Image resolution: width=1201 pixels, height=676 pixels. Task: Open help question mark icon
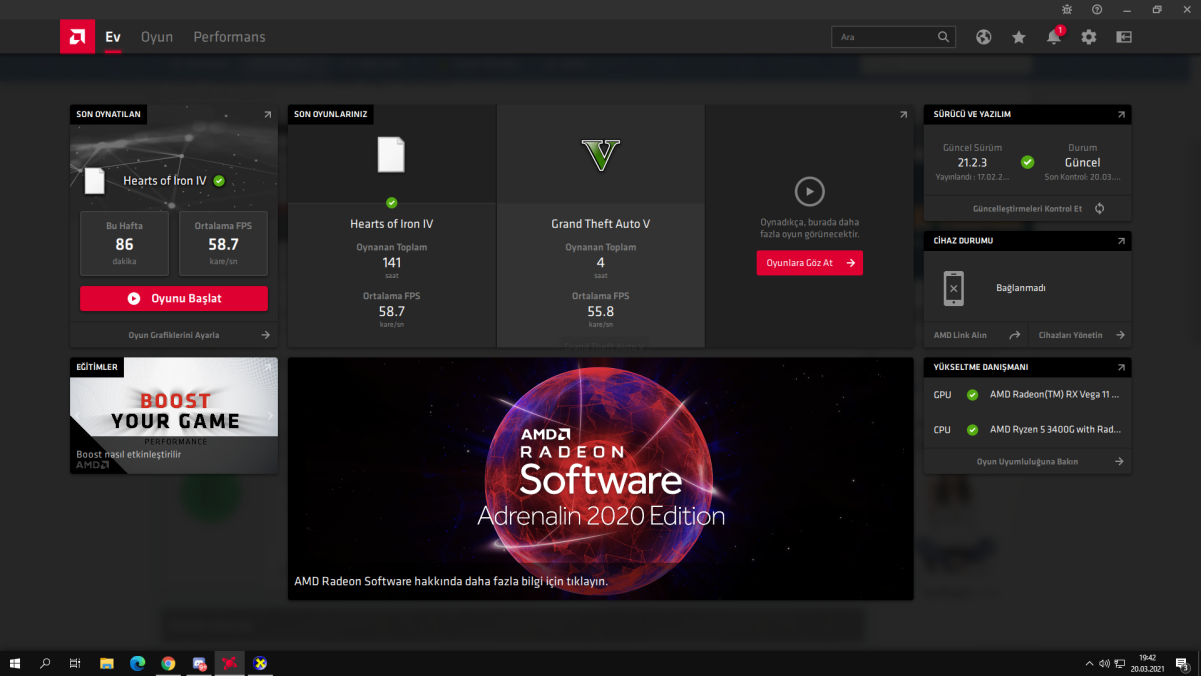pos(1097,9)
